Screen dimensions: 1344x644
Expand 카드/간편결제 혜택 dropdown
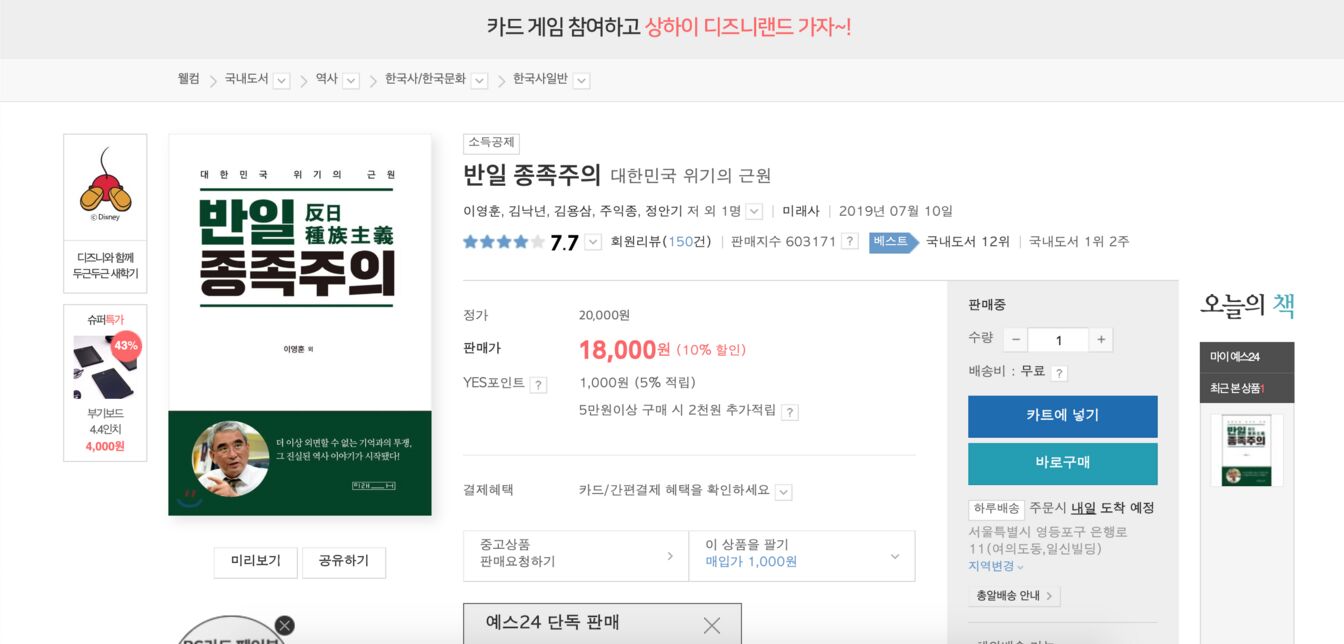[x=783, y=492]
